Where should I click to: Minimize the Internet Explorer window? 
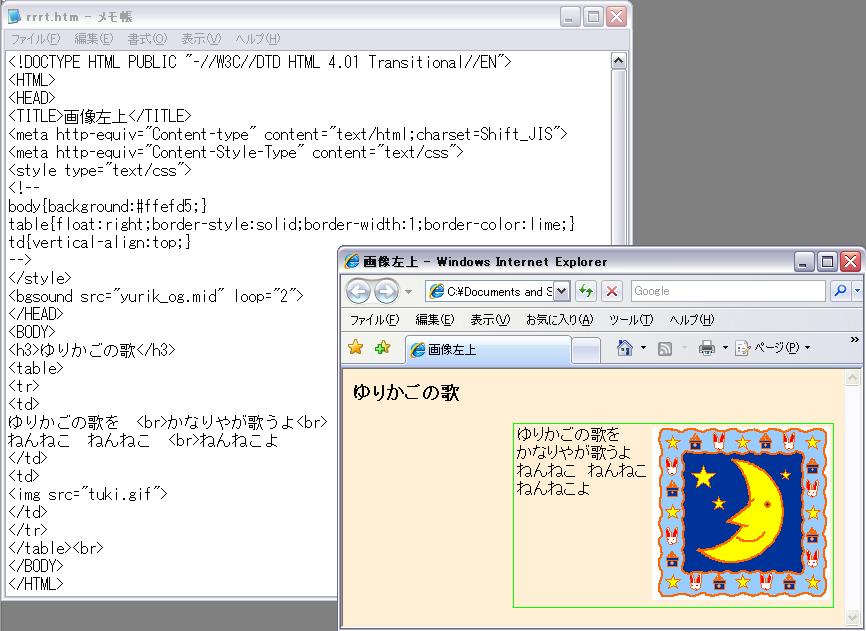click(804, 262)
